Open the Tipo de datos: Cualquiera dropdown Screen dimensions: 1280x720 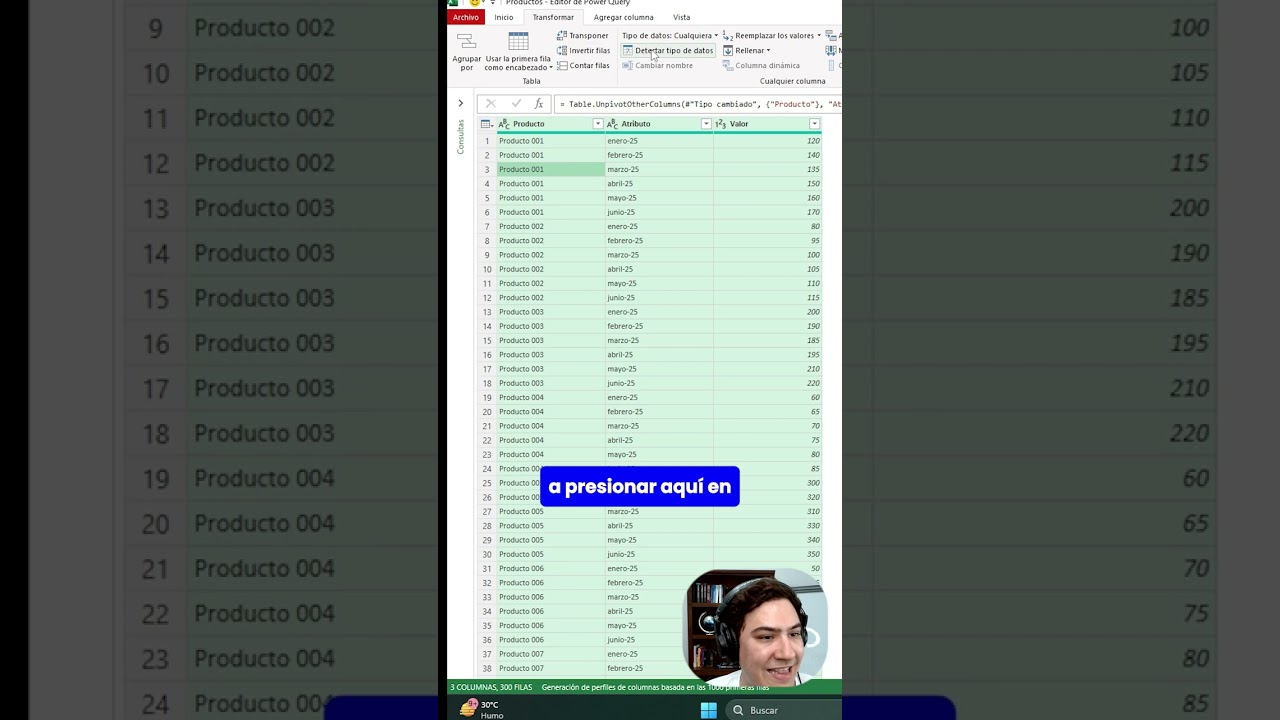(x=670, y=36)
